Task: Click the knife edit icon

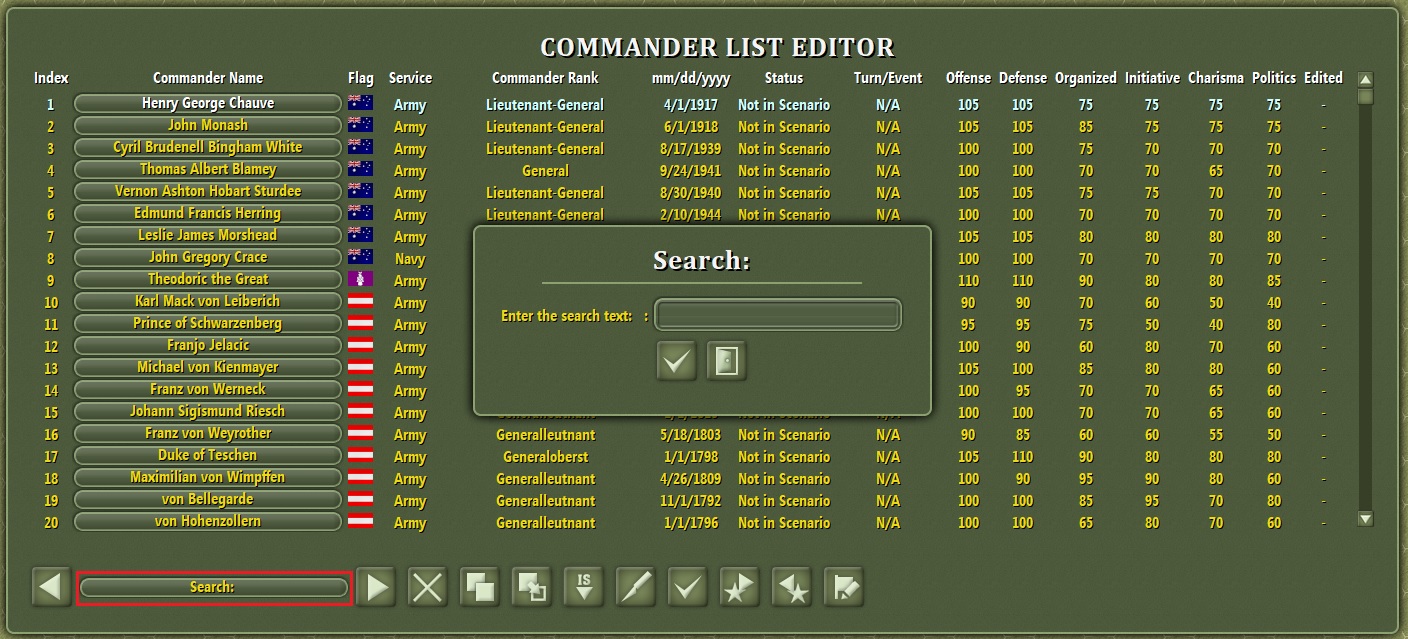Action: (636, 587)
